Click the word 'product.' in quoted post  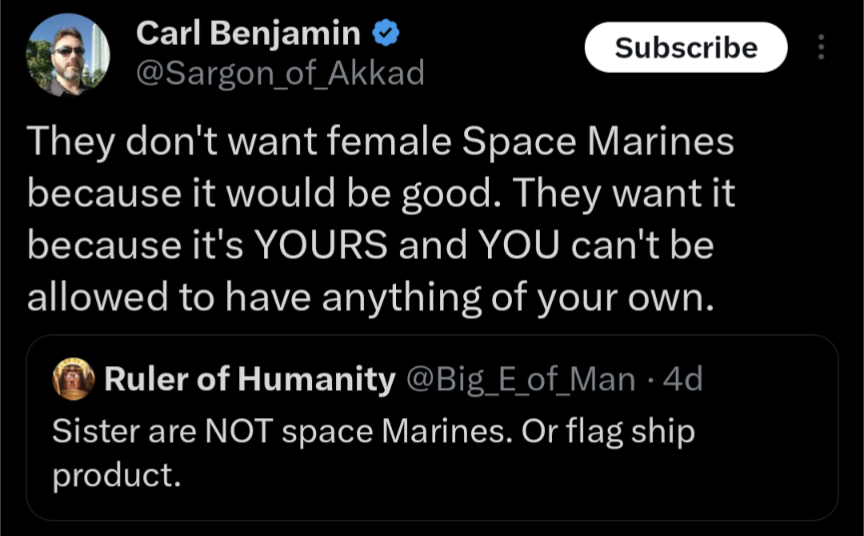click(x=117, y=475)
